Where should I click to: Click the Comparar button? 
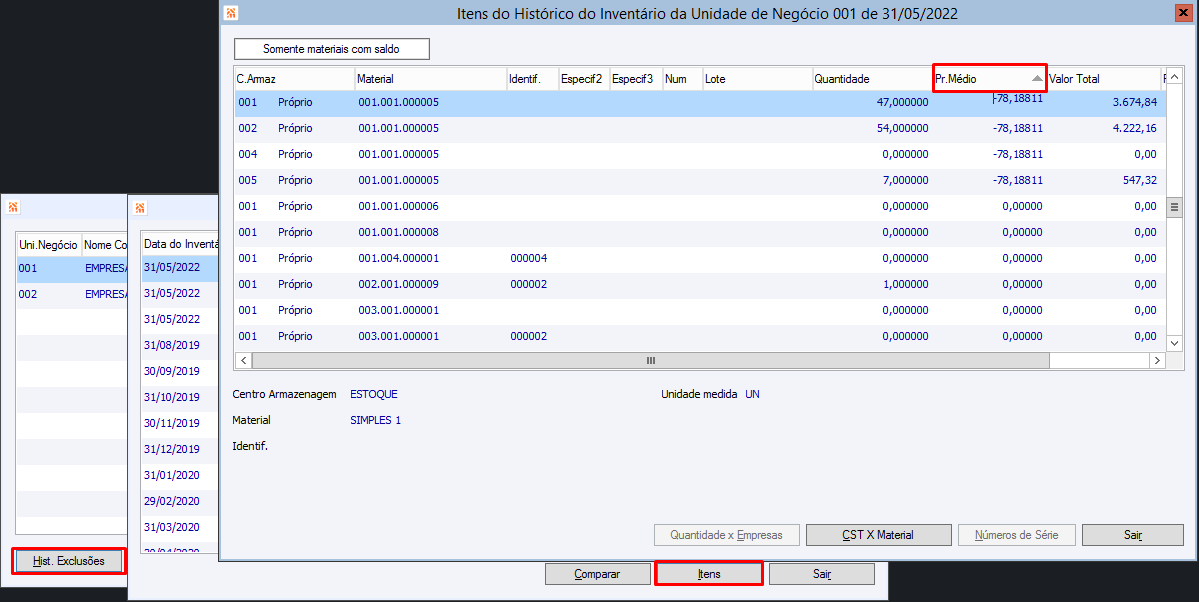[x=597, y=574]
